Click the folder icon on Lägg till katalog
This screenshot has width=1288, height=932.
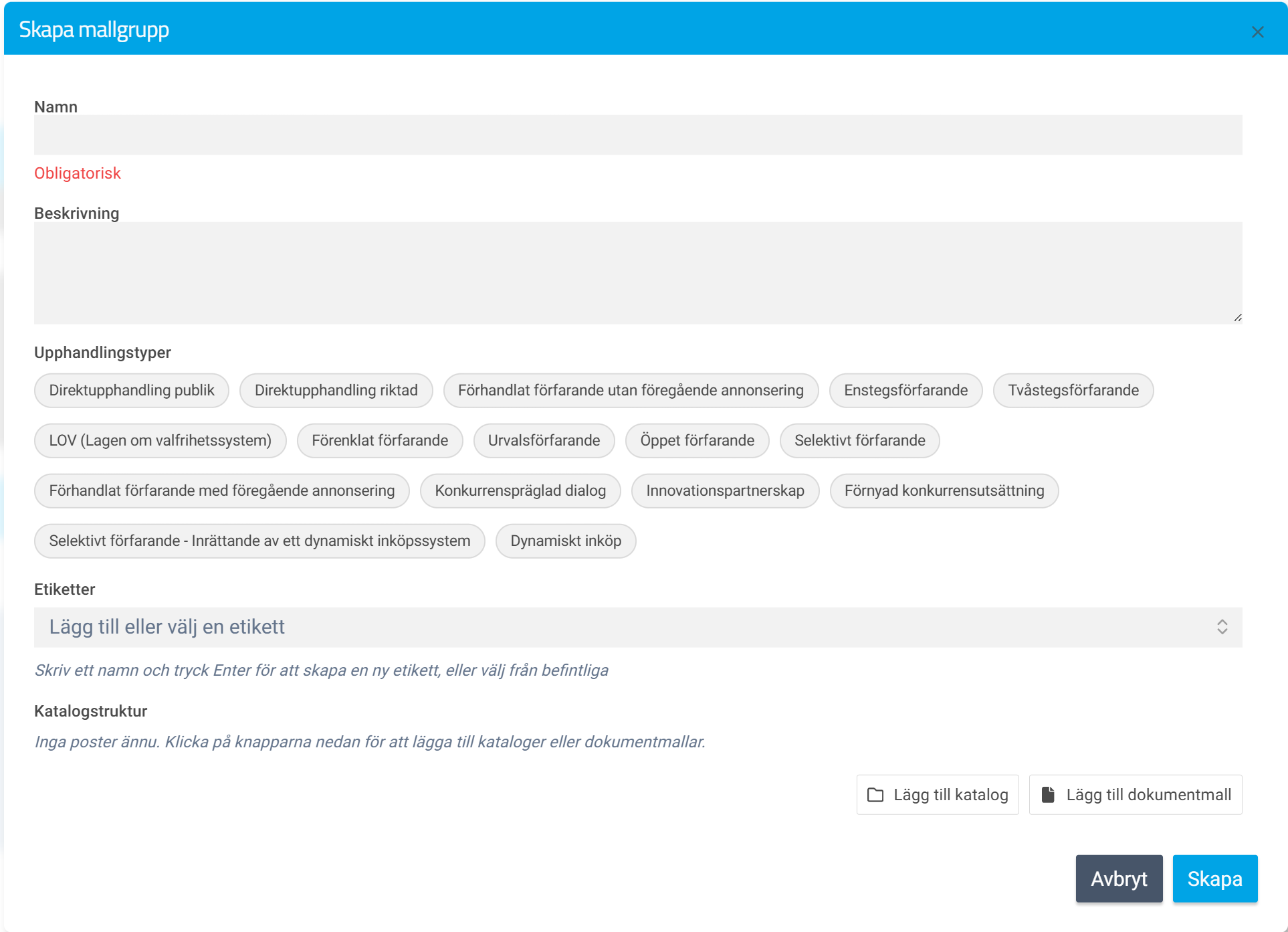(875, 795)
